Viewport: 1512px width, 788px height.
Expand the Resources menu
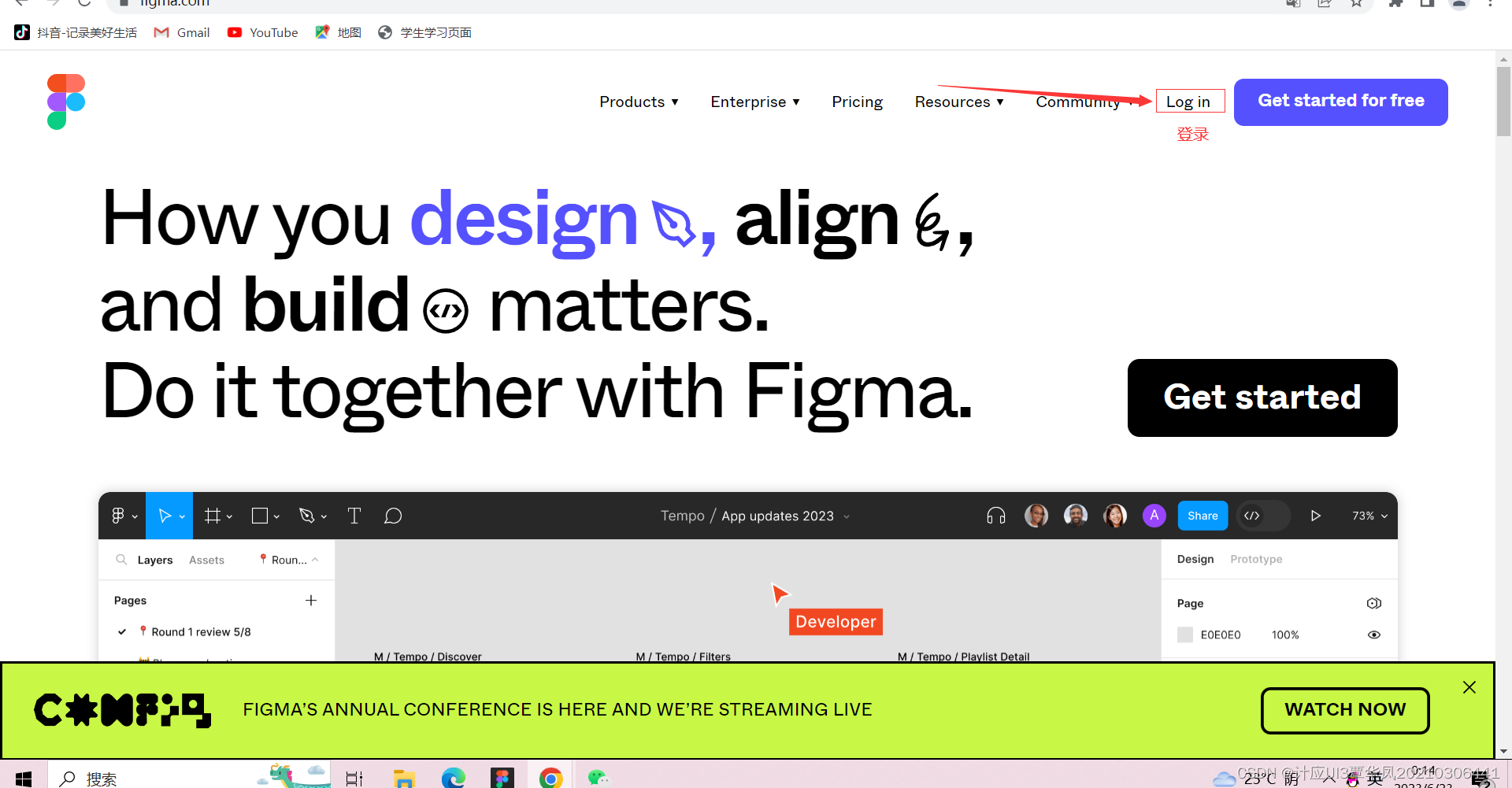point(959,102)
